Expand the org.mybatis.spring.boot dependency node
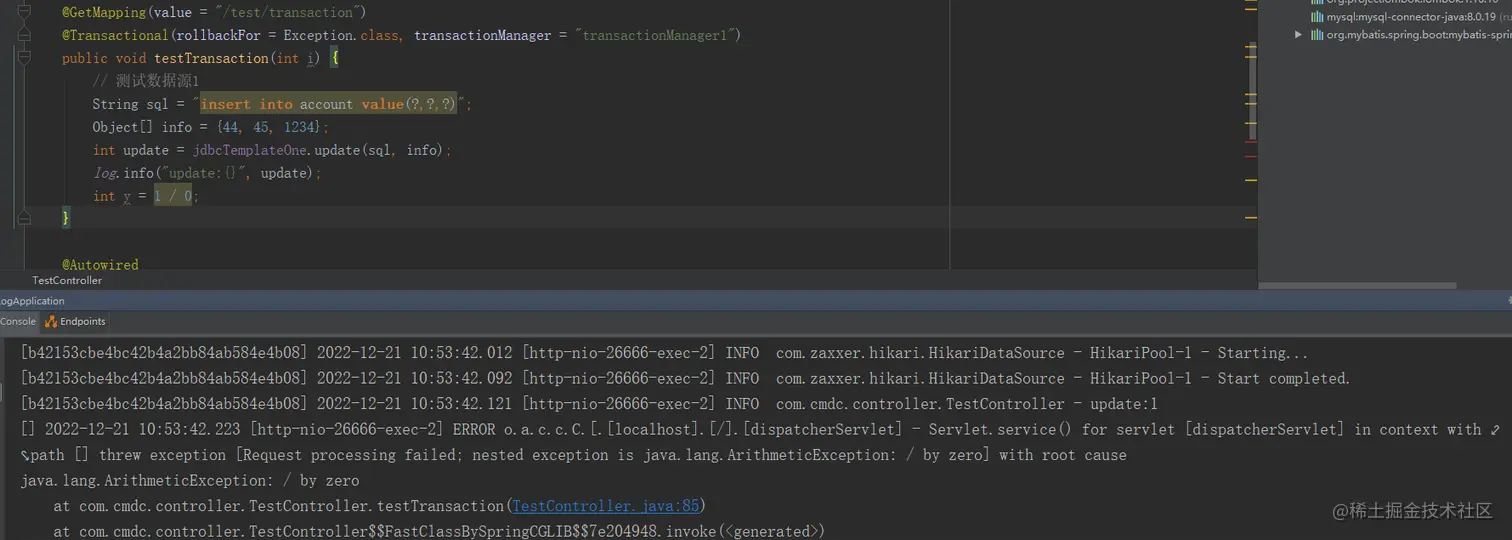The height and width of the screenshot is (540, 1512). click(x=1298, y=34)
